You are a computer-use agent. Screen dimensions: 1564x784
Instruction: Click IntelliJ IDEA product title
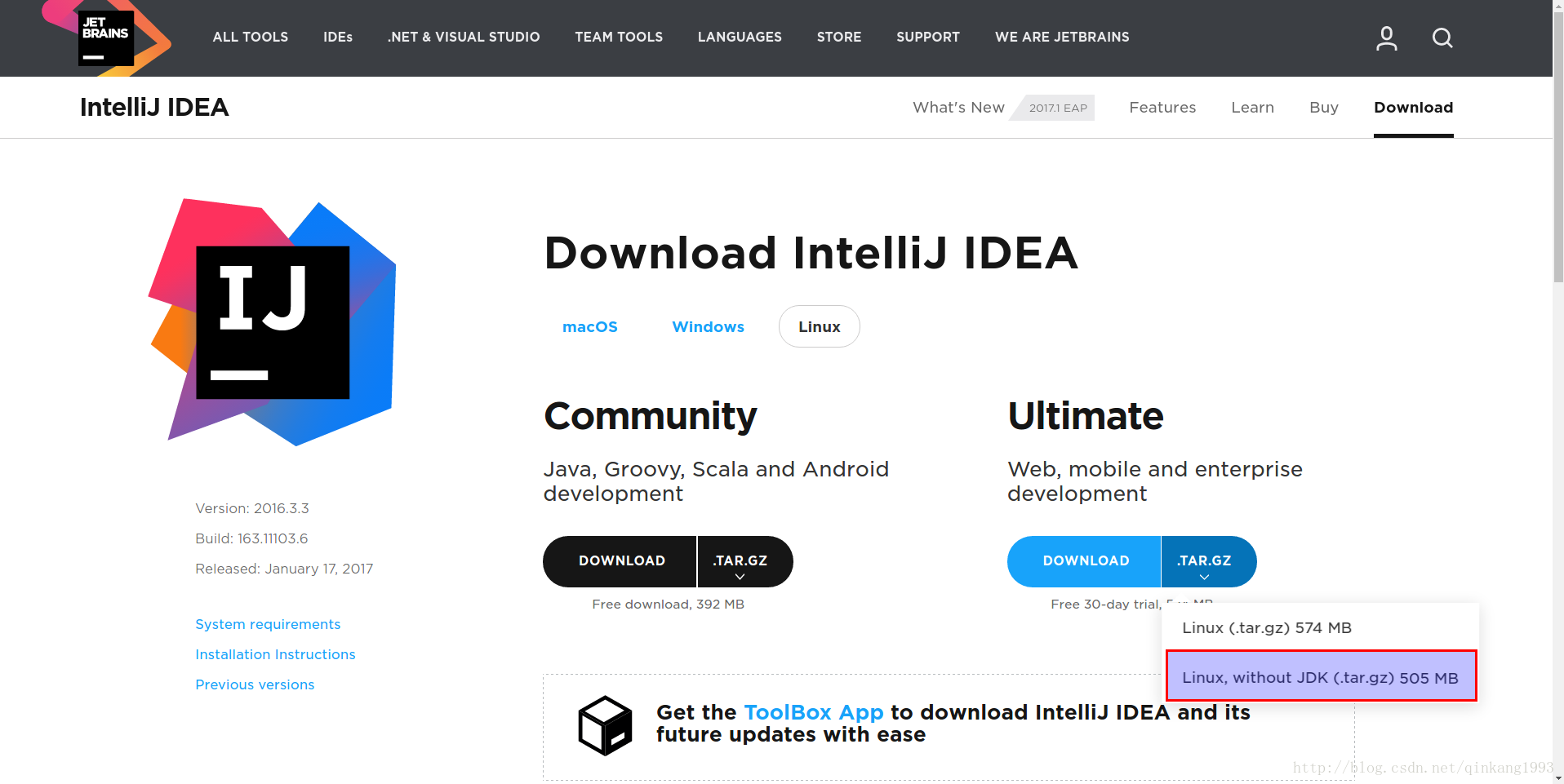click(154, 107)
